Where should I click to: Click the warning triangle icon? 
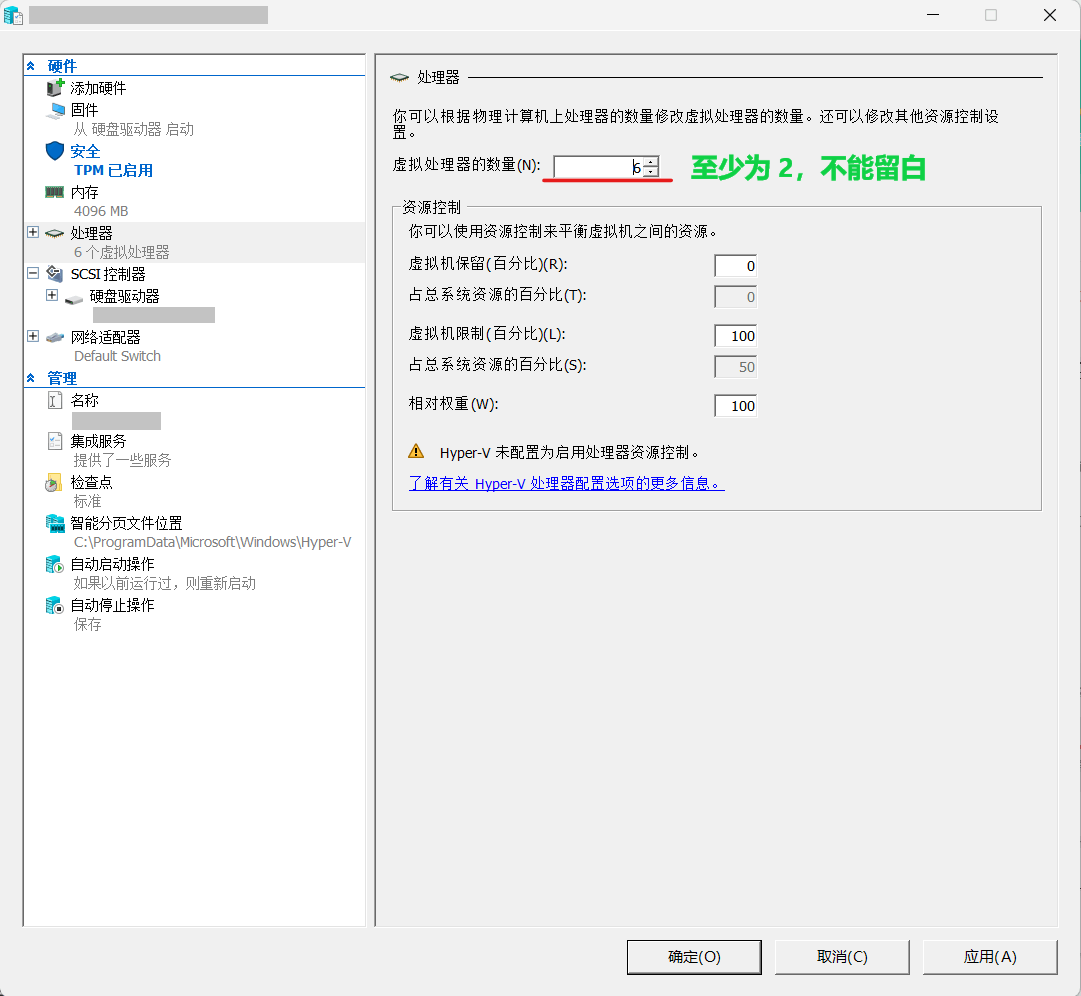pyautogui.click(x=416, y=451)
